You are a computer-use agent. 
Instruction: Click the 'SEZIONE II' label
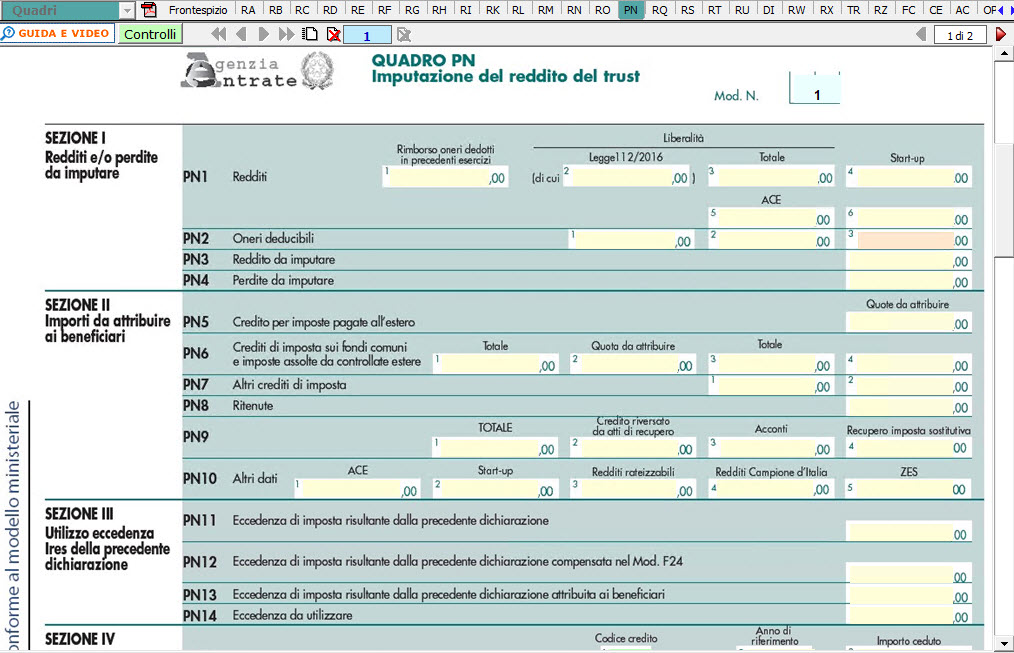click(77, 305)
